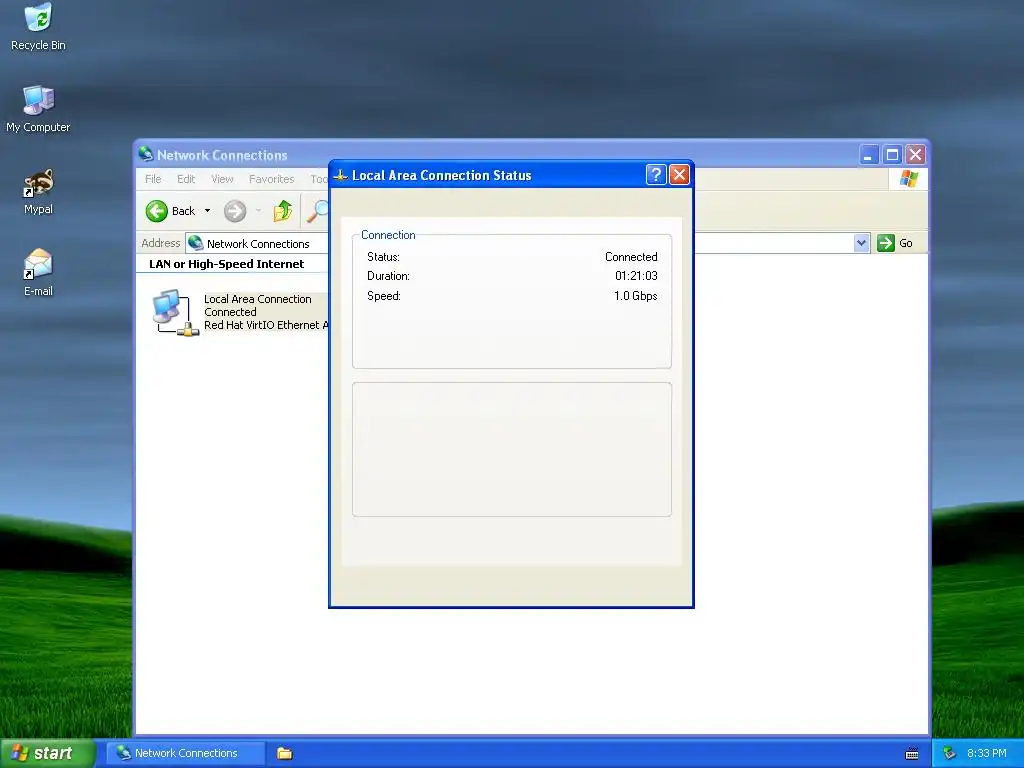Viewport: 1024px width, 768px height.
Task: Open the Forward button history dropdown arrow
Action: [x=258, y=211]
